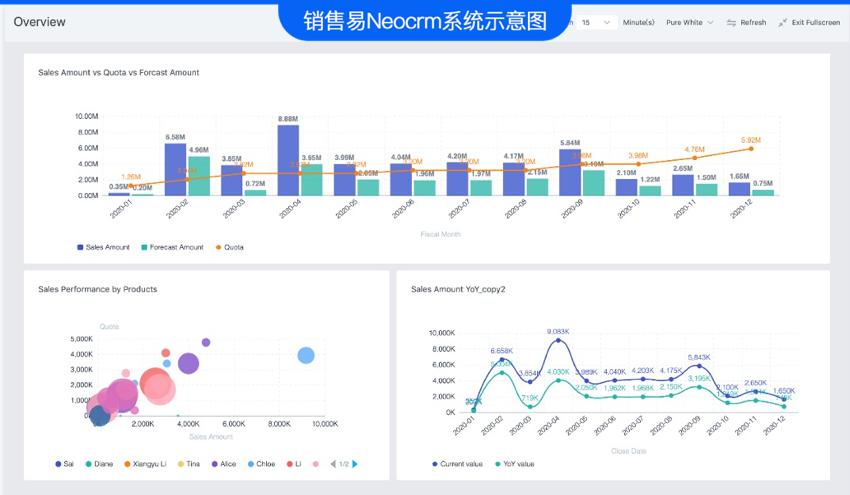
Task: Click 2020-01 on the Close Date axis
Action: click(x=463, y=426)
